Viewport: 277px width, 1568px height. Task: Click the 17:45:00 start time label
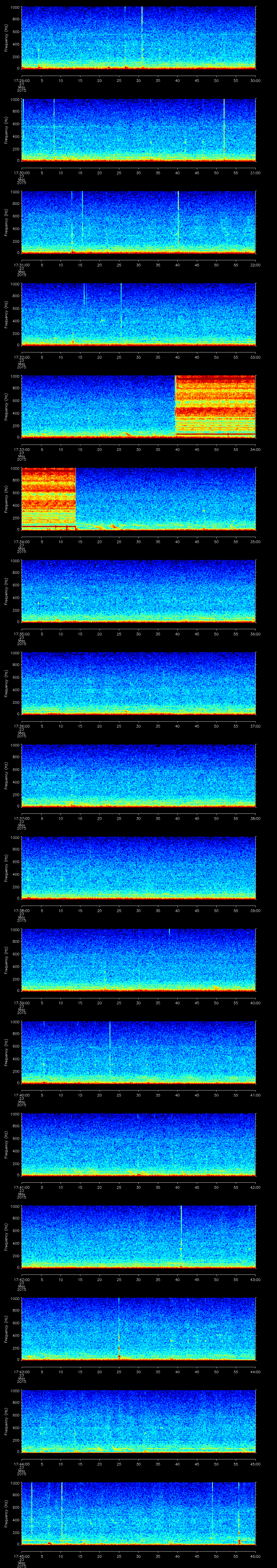(x=21, y=1556)
